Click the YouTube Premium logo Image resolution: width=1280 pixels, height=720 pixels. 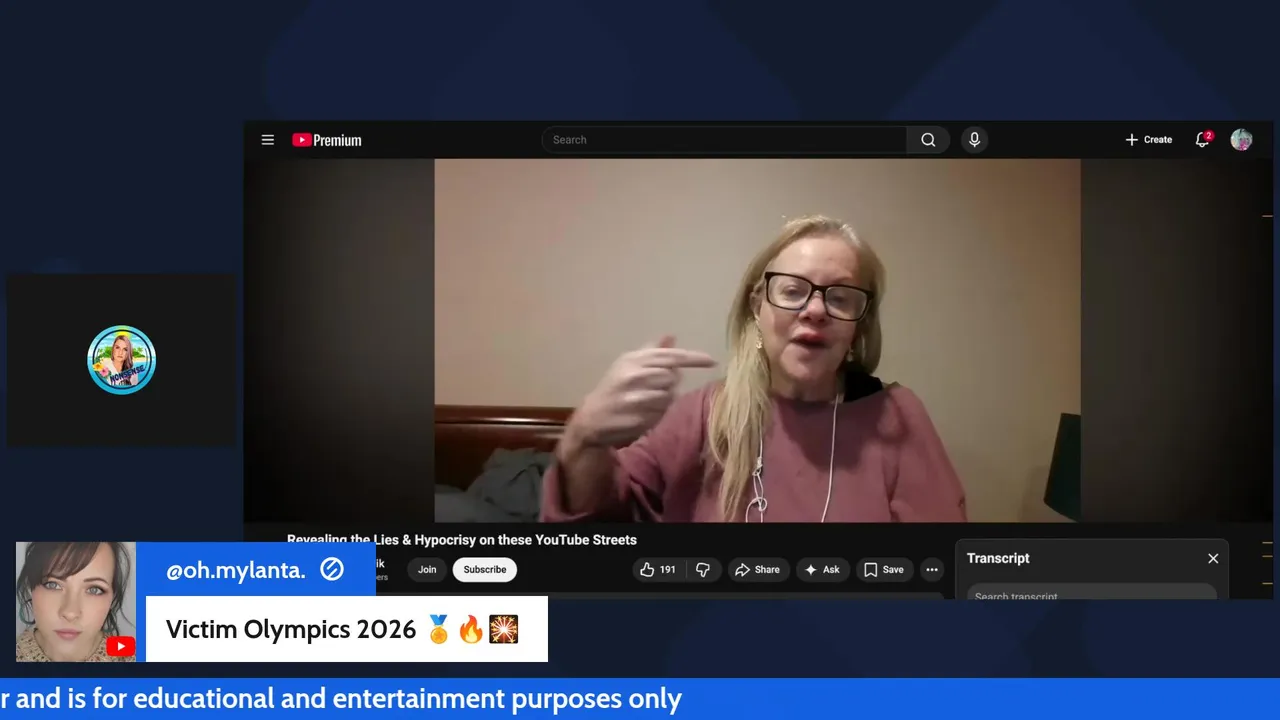327,140
